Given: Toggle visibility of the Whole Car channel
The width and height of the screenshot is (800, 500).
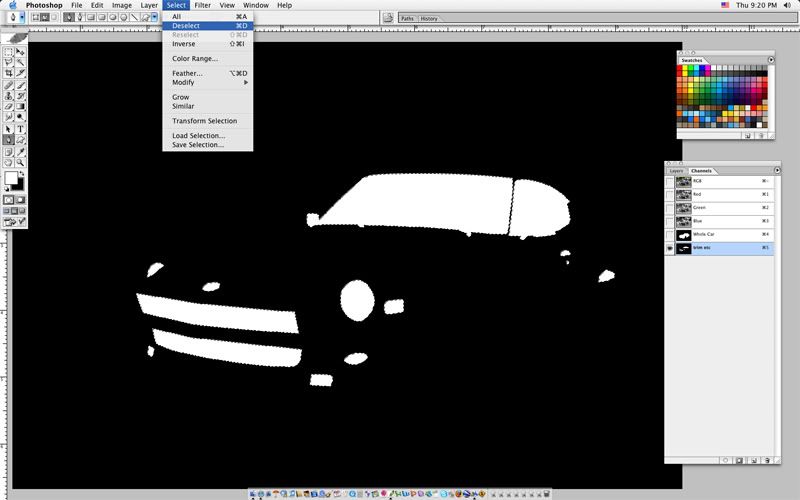Looking at the screenshot, I should click(x=670, y=234).
